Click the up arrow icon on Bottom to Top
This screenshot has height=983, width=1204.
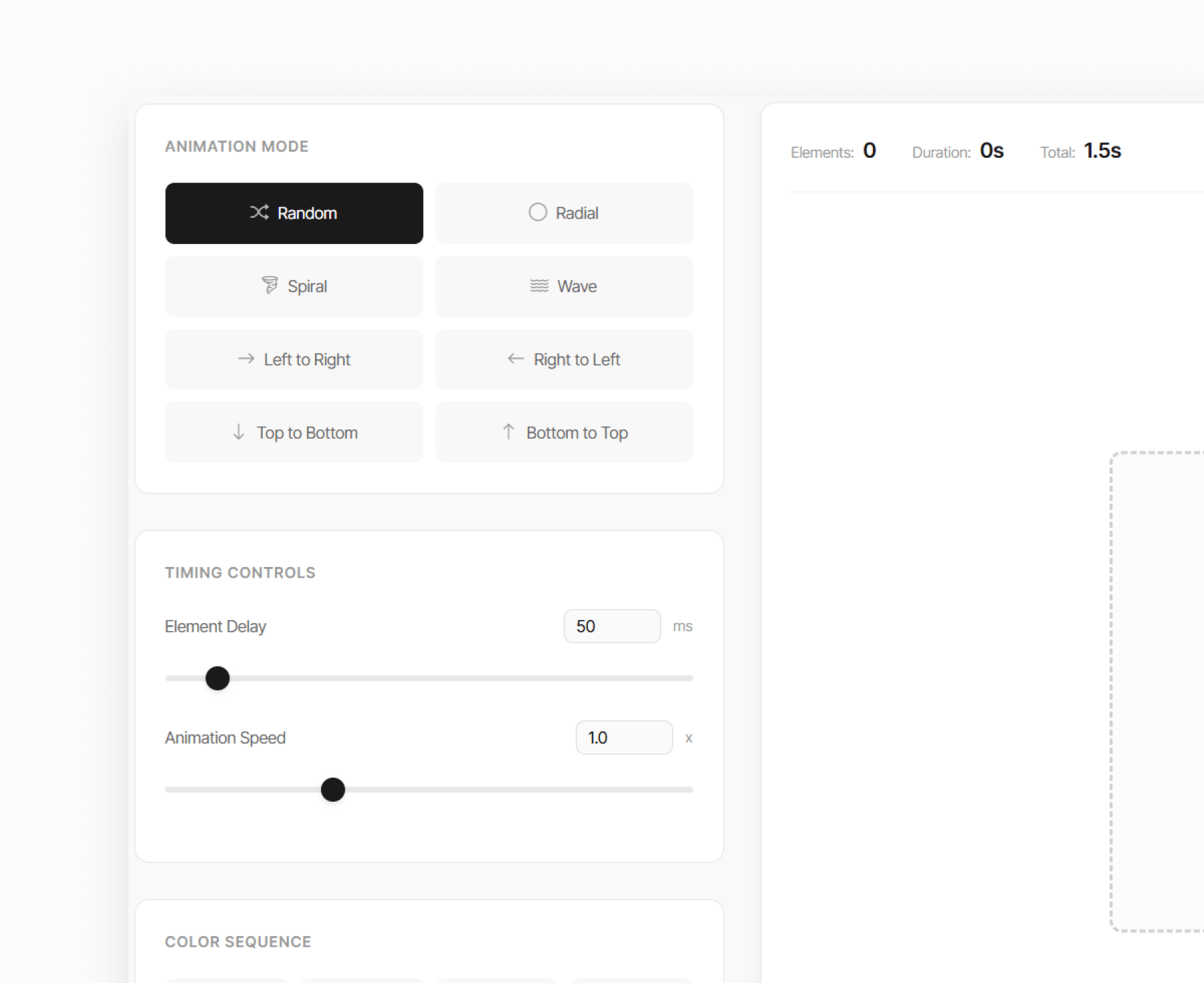point(508,432)
